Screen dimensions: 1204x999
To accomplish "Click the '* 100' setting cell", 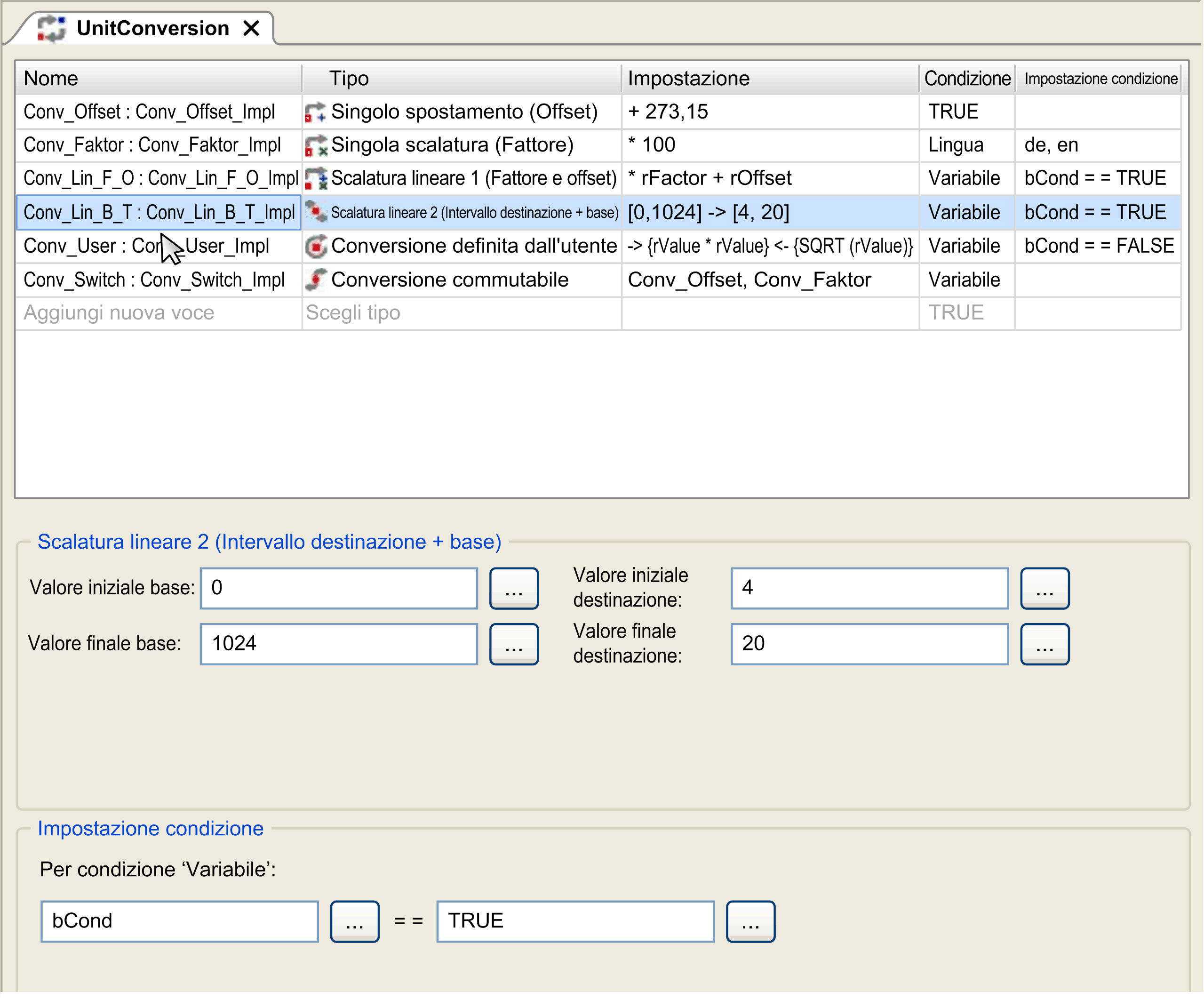I will tap(770, 145).
